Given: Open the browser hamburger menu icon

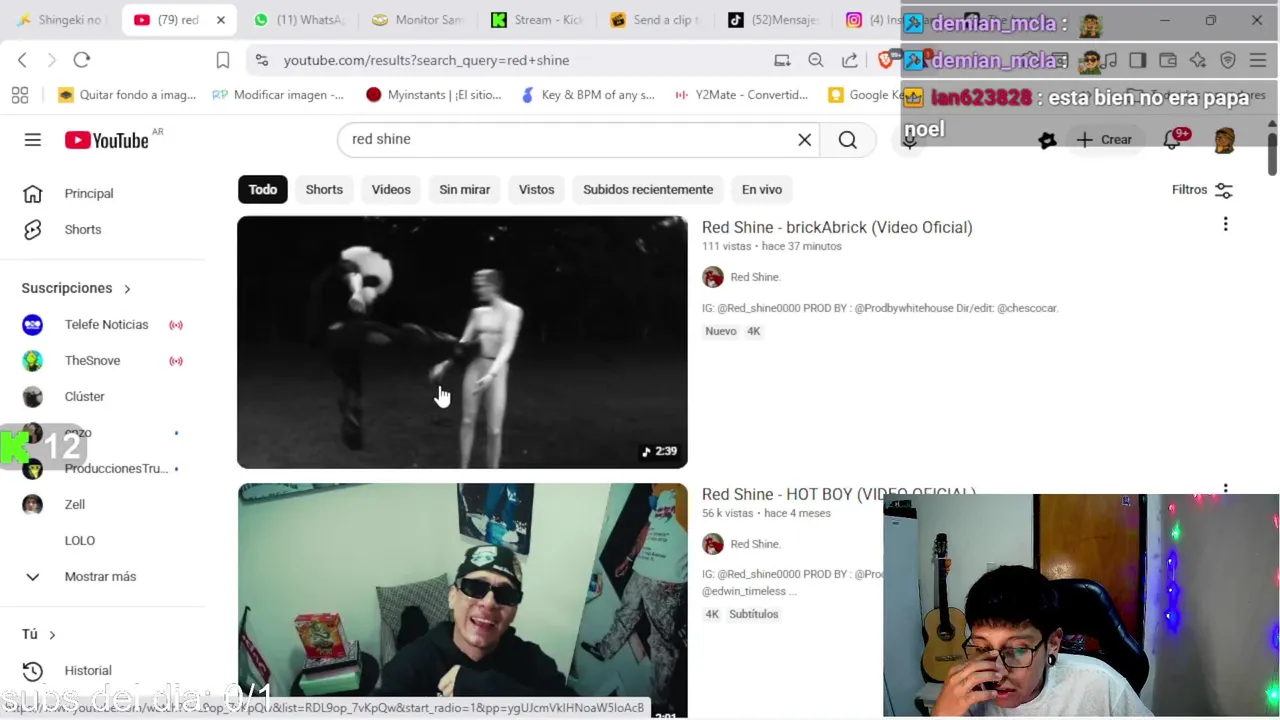Looking at the screenshot, I should [x=1257, y=60].
